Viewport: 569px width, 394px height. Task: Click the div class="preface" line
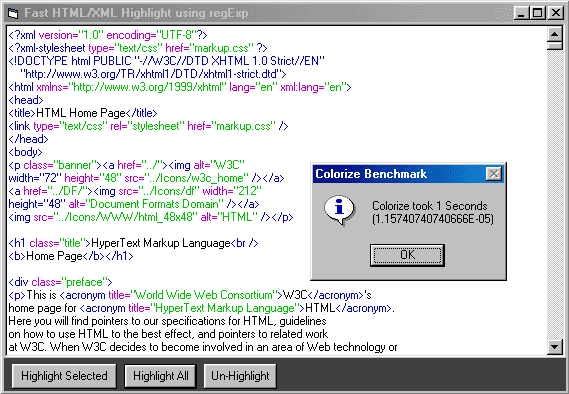tap(60, 282)
